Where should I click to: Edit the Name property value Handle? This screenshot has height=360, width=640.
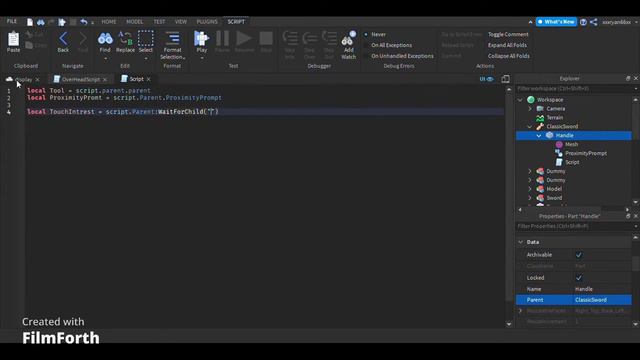(602, 289)
